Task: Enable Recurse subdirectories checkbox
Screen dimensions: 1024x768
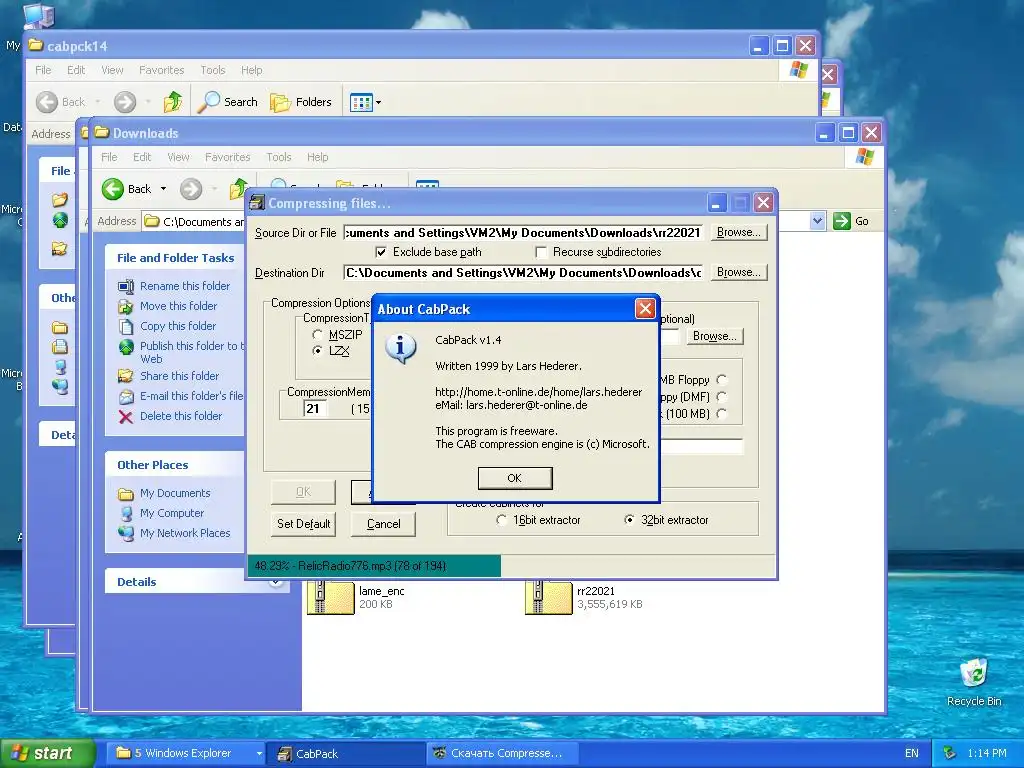Action: (541, 252)
